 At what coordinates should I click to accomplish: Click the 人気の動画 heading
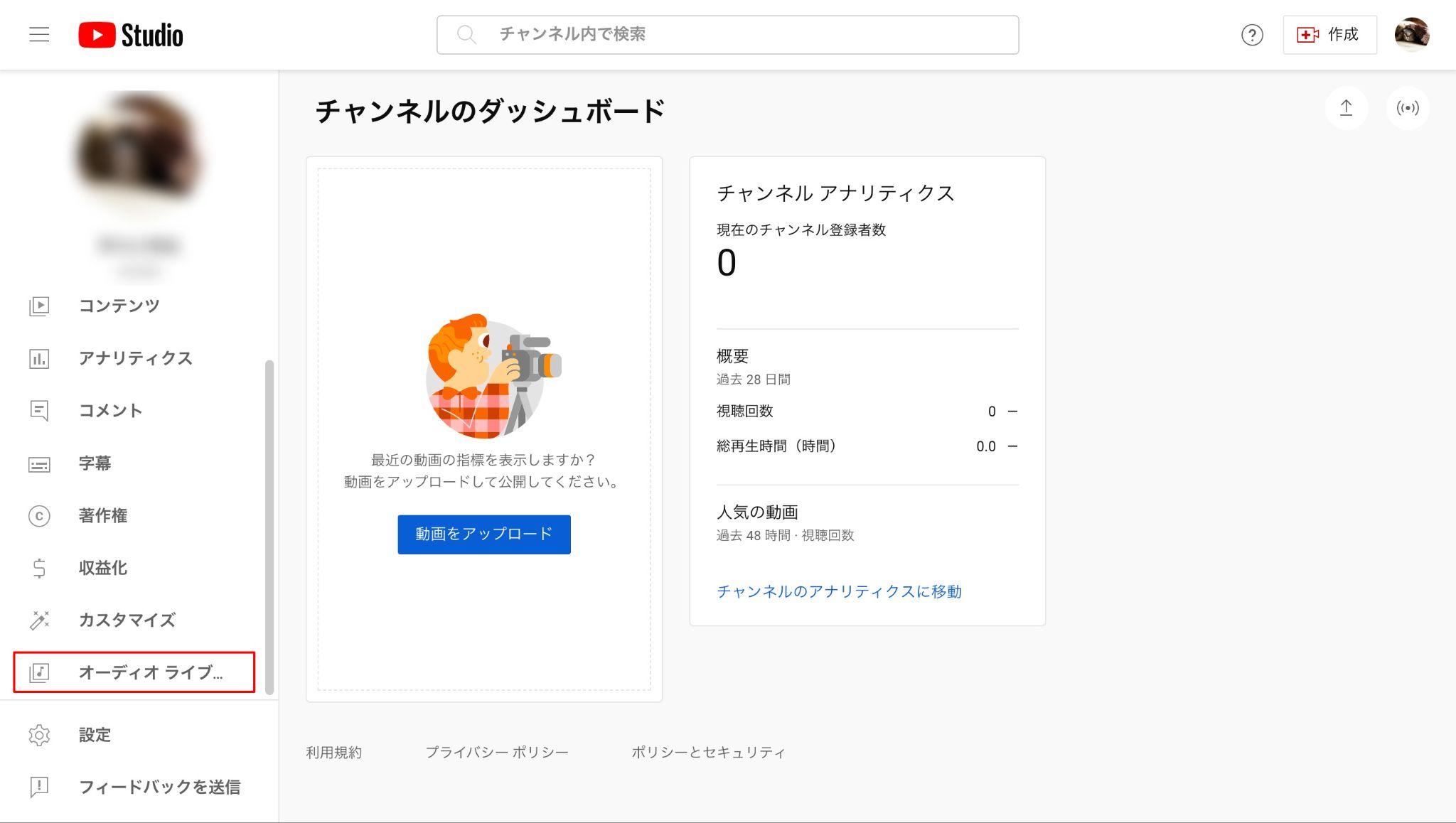(757, 512)
